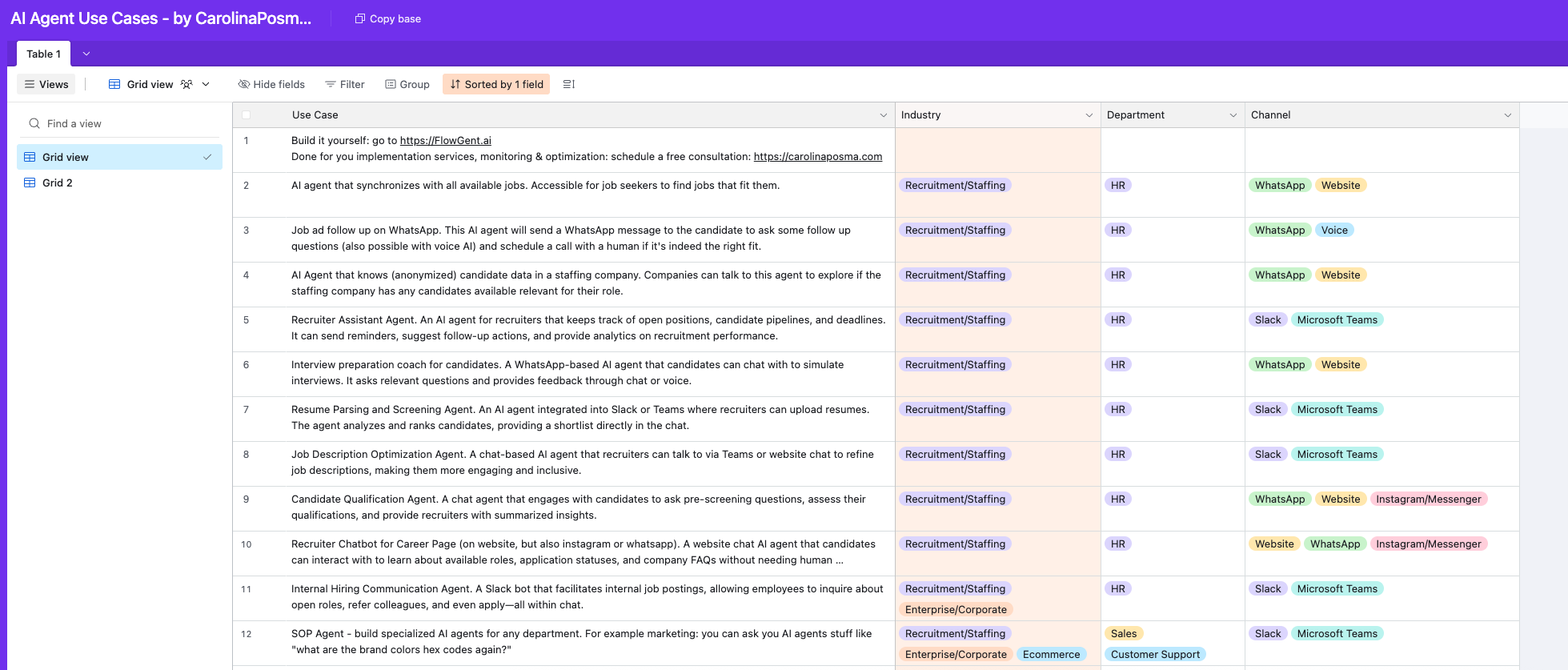
Task: Open the Filter option
Action: click(345, 84)
